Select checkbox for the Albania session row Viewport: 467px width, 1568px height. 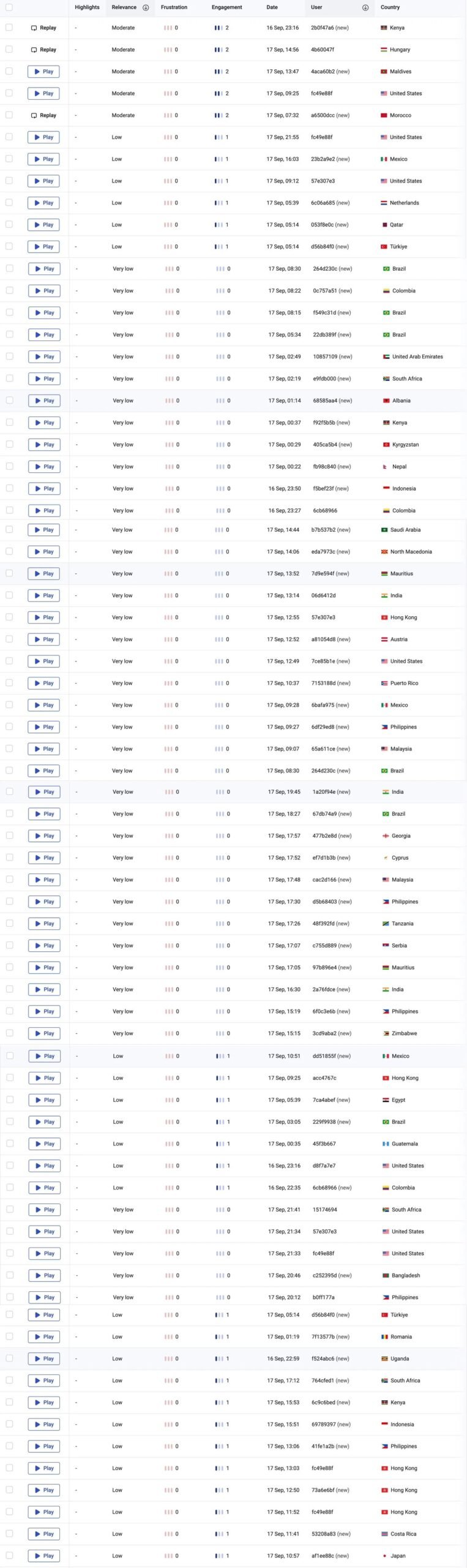tap(9, 401)
